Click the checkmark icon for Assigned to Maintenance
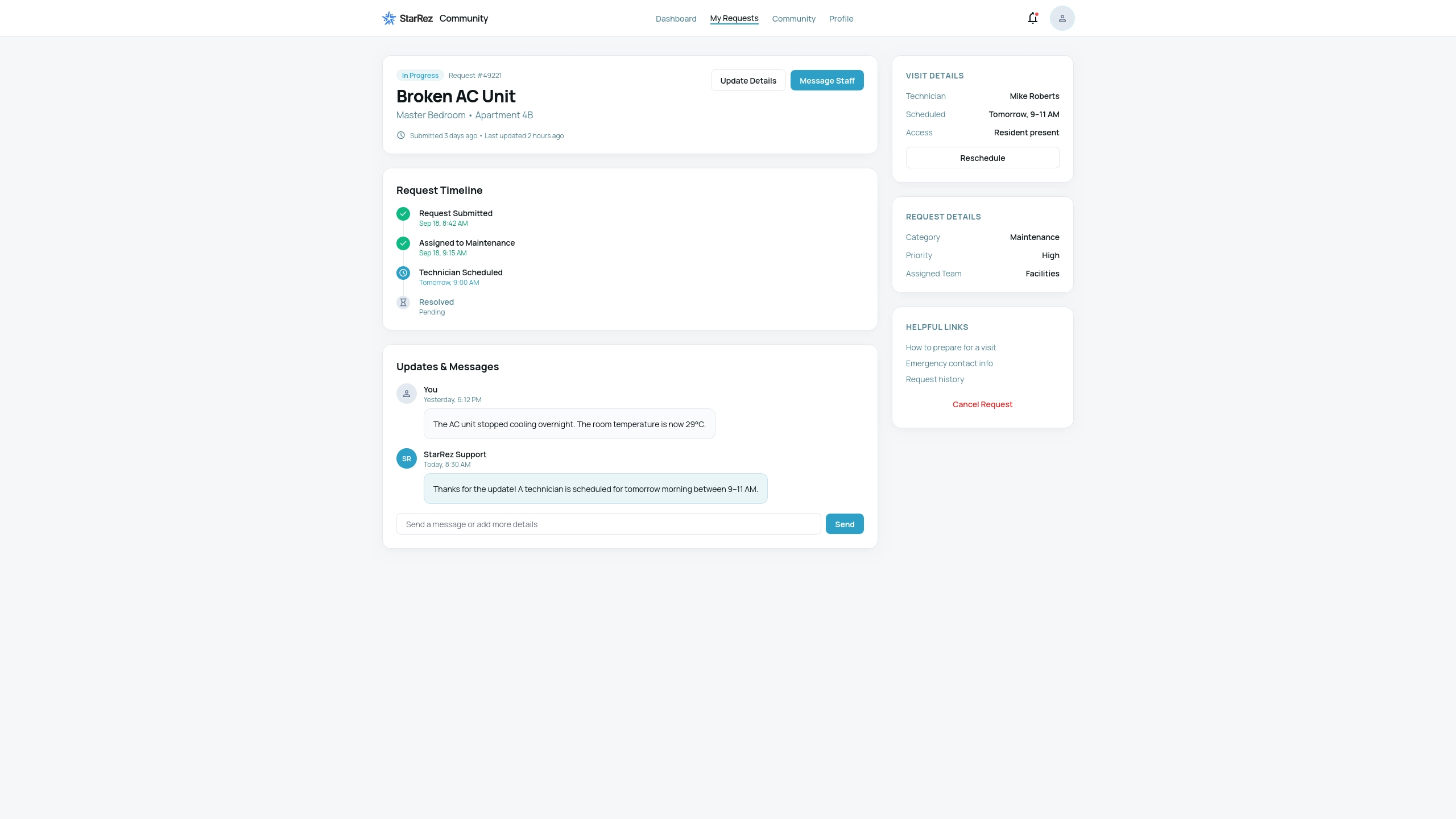 403,243
